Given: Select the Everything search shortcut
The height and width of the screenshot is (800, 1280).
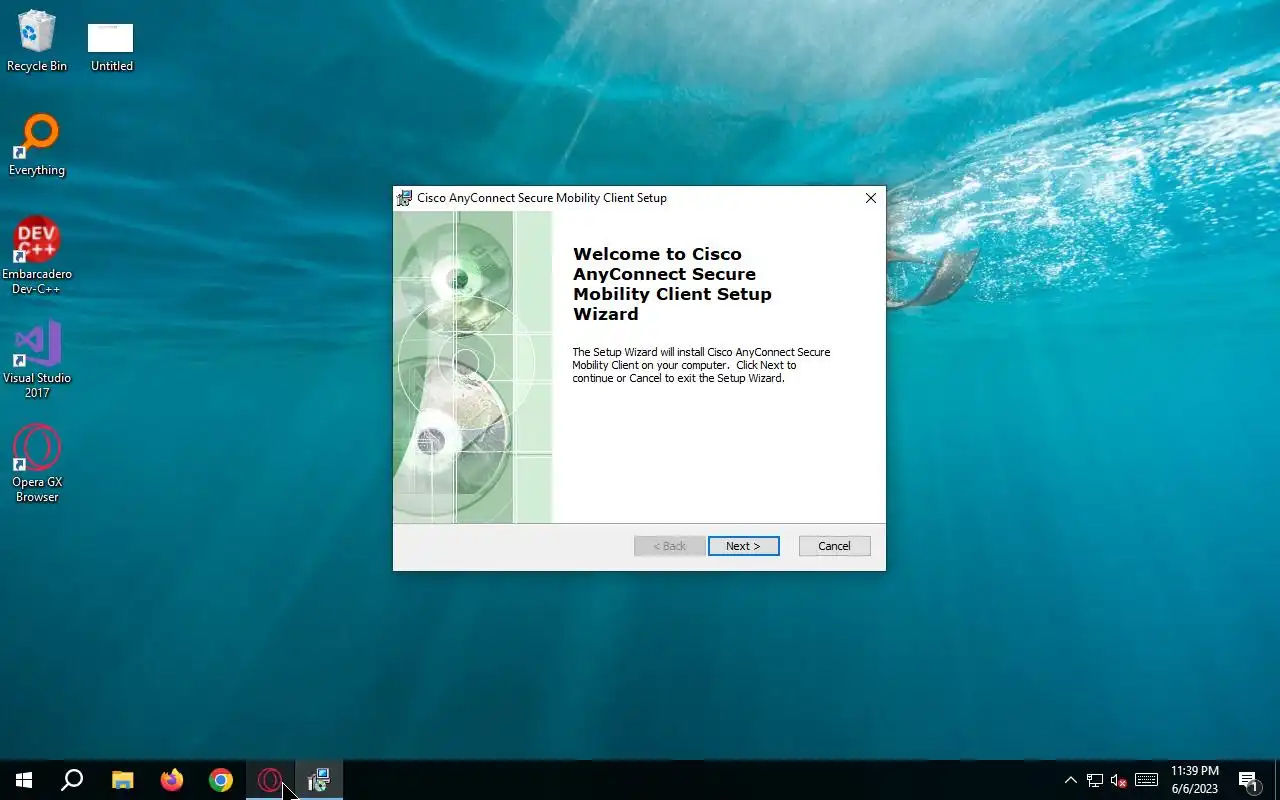Looking at the screenshot, I should coord(37,145).
